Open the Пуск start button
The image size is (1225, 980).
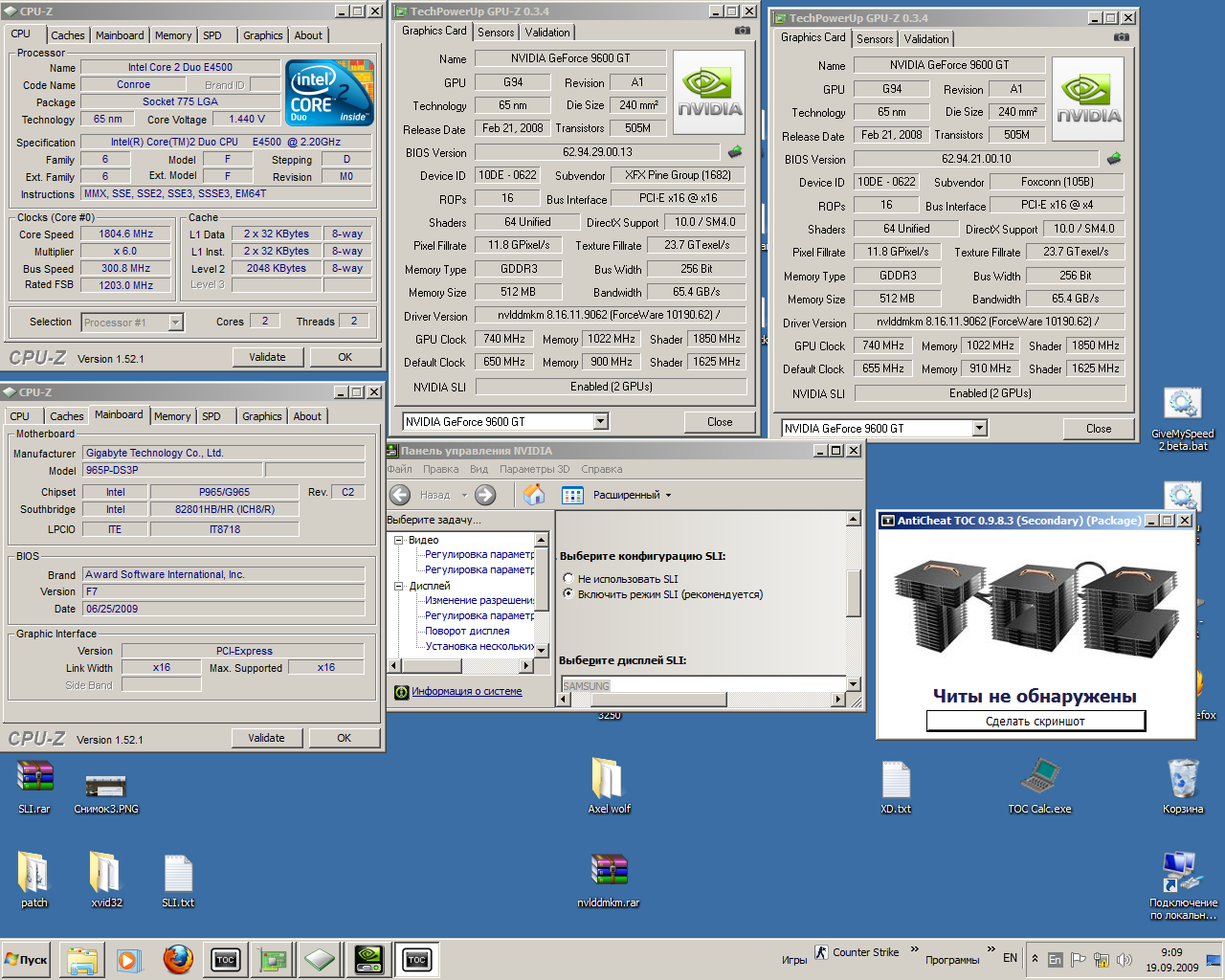27,960
